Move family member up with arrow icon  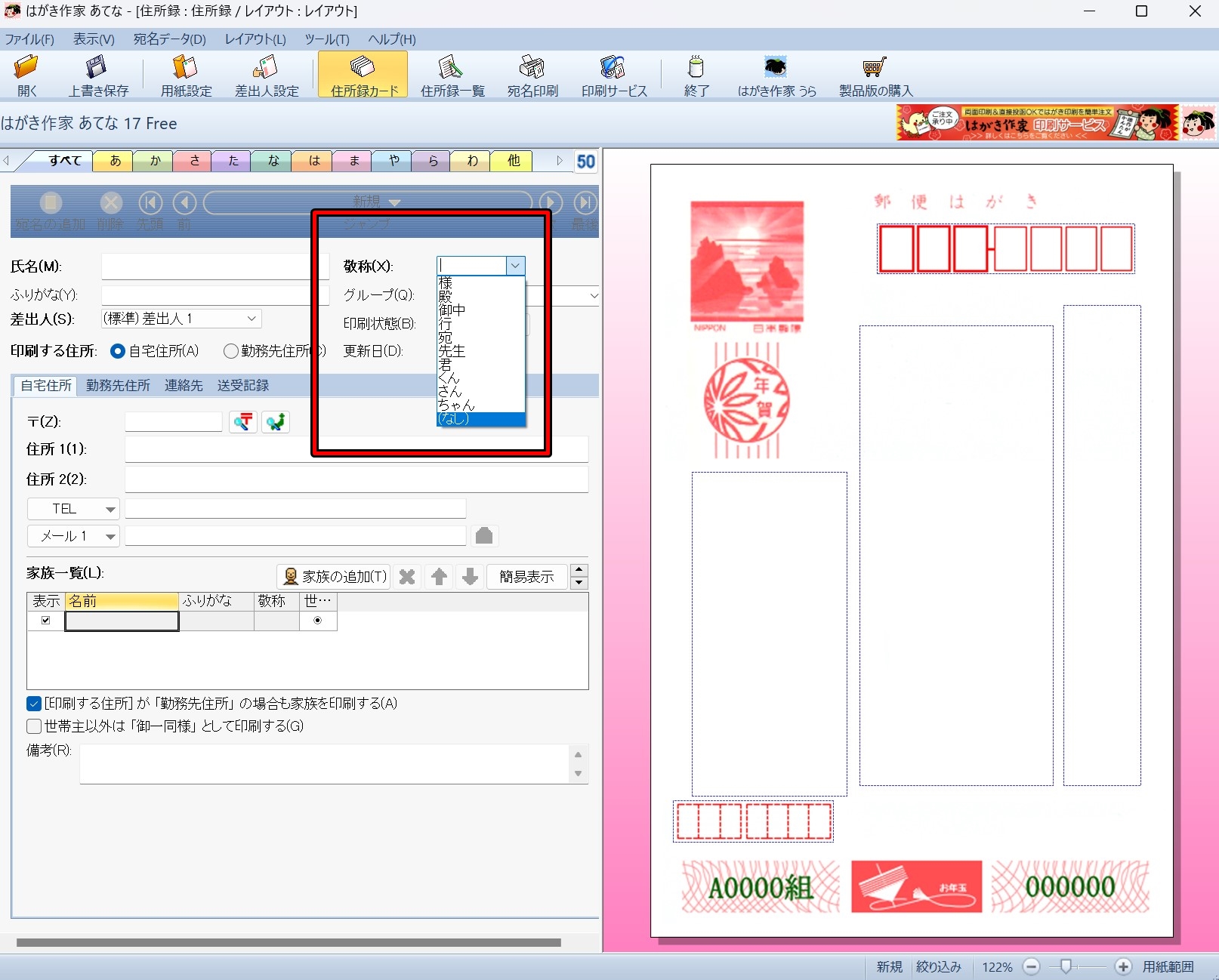click(439, 577)
